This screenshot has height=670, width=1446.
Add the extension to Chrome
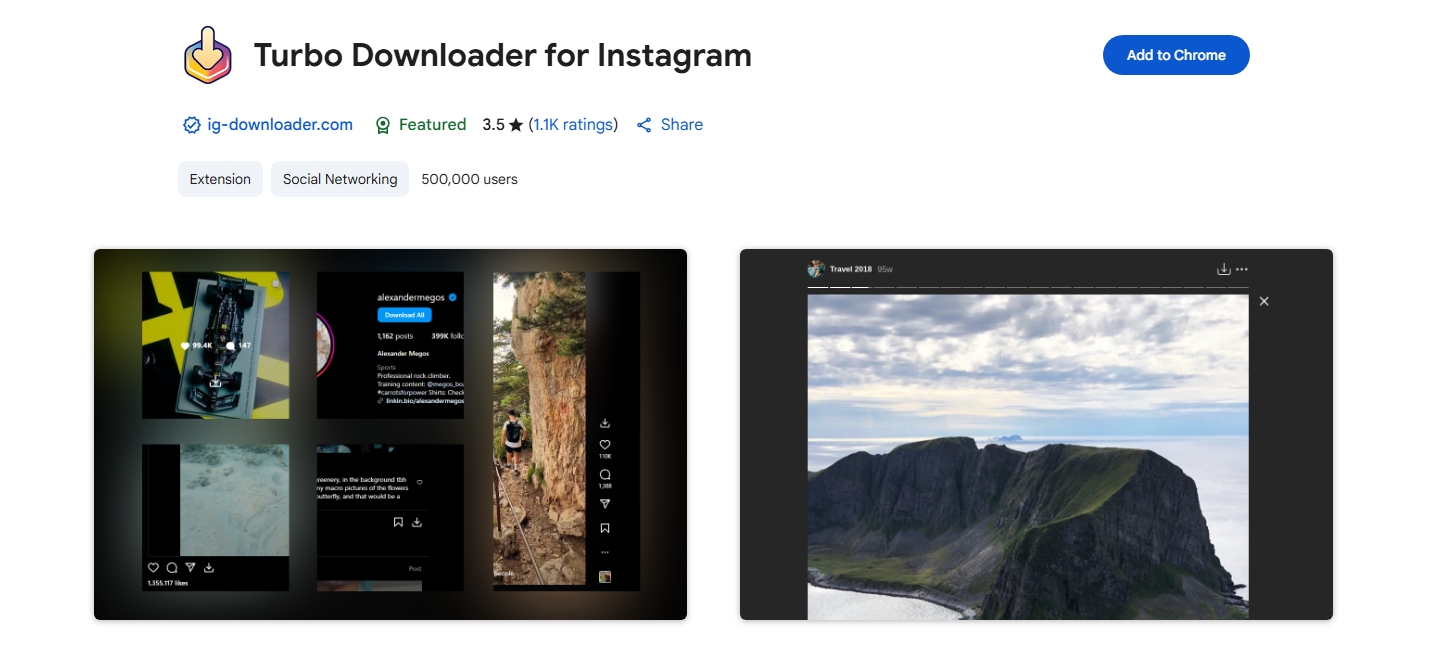click(x=1176, y=55)
